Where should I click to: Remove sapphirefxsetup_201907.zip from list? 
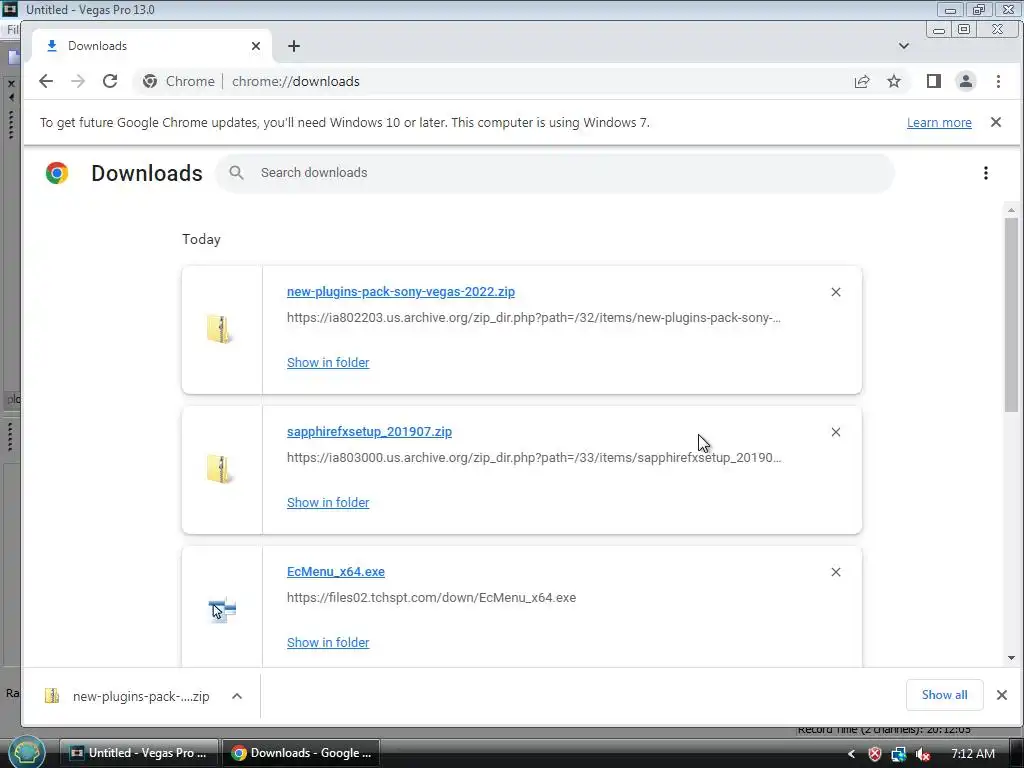(x=836, y=432)
